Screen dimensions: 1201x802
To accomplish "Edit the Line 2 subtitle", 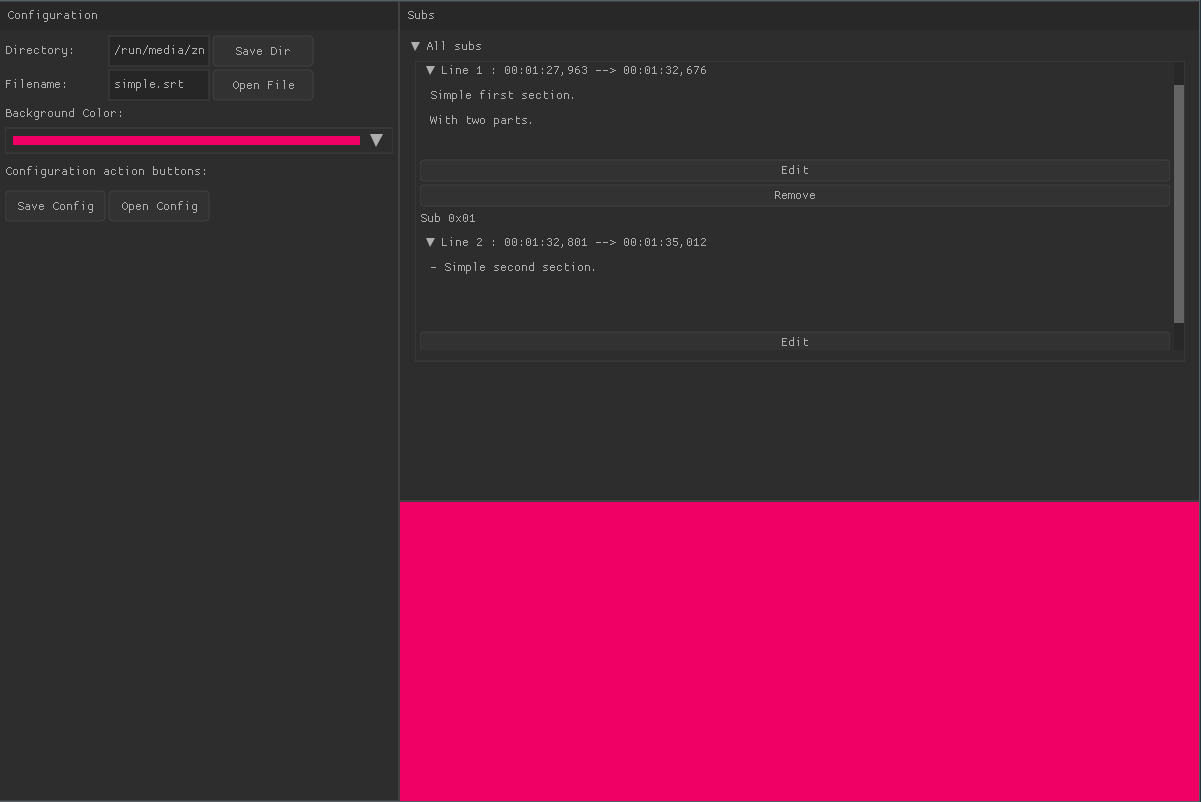I will tap(794, 341).
